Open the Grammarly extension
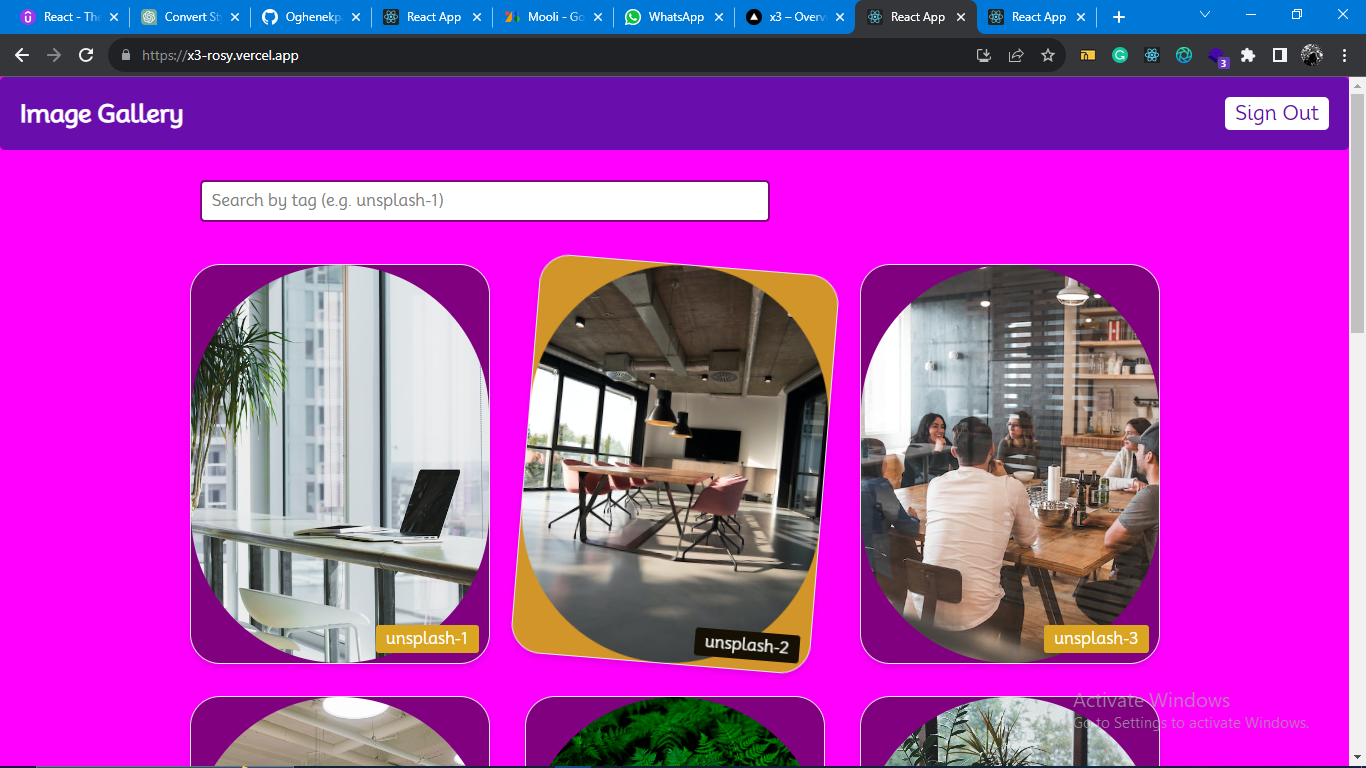 (1120, 56)
